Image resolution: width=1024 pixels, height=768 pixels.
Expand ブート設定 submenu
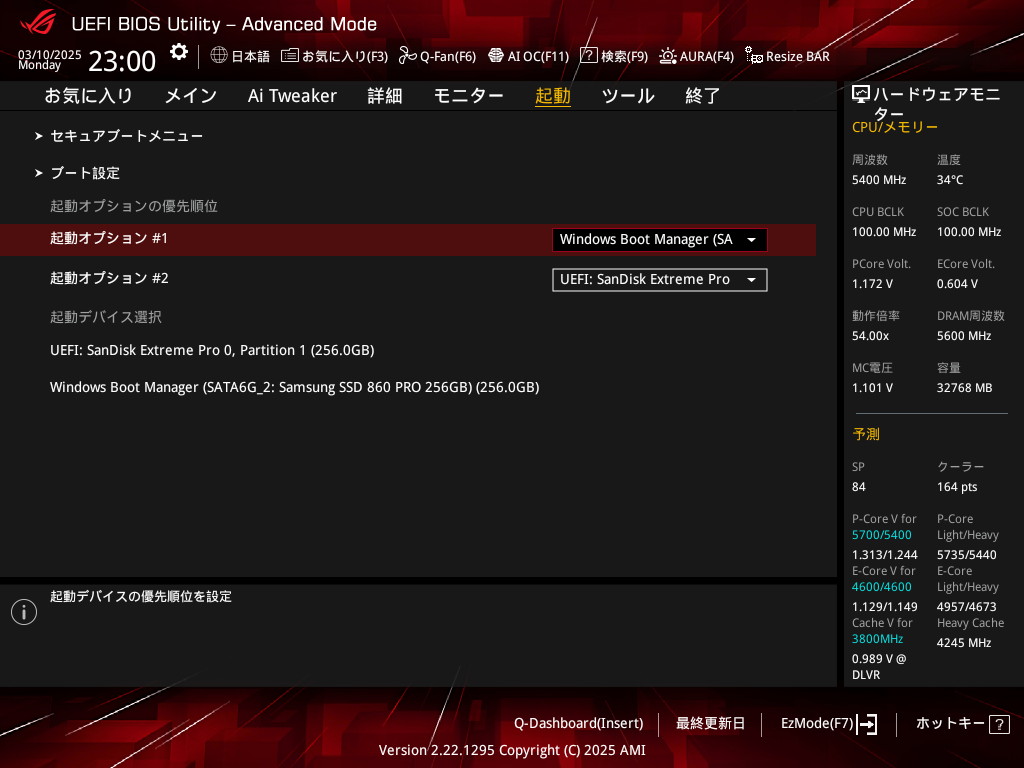85,173
